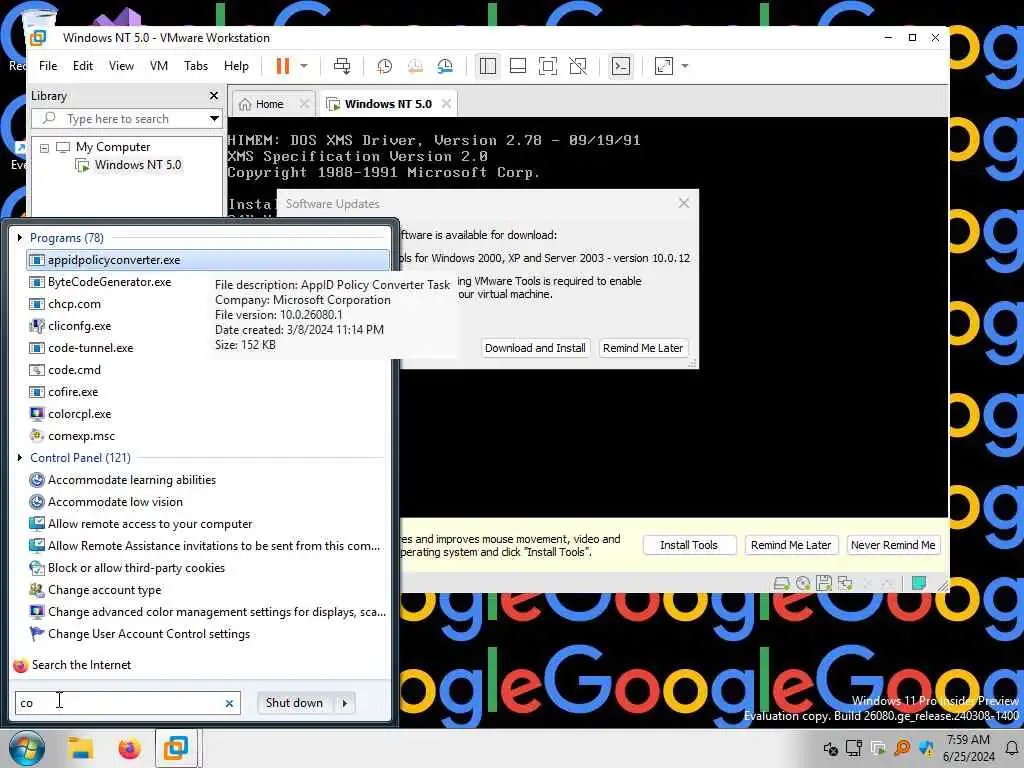Open Block or allow third-party cookies
This screenshot has height=768, width=1024.
tap(208, 568)
